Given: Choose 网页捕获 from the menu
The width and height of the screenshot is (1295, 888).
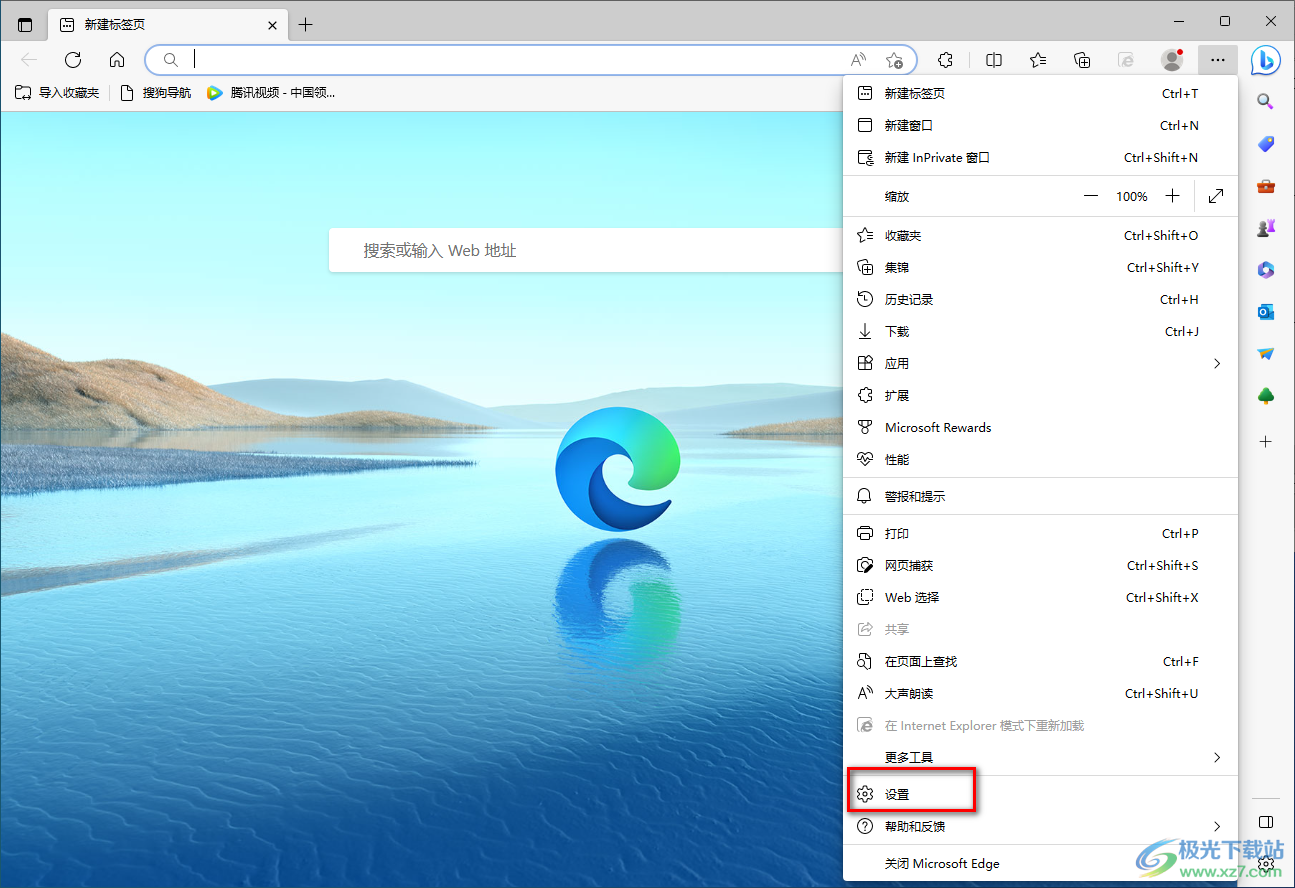Looking at the screenshot, I should coord(1040,565).
